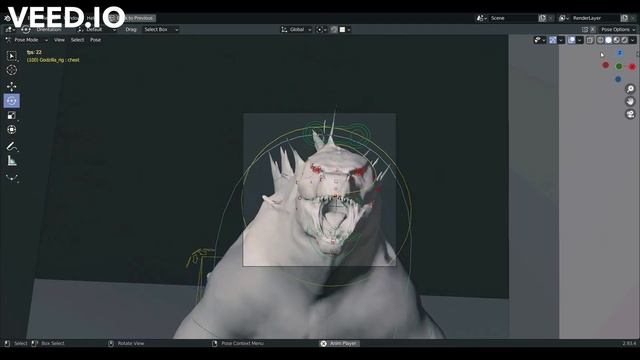Open the pivot point dropdown

(x=322, y=29)
